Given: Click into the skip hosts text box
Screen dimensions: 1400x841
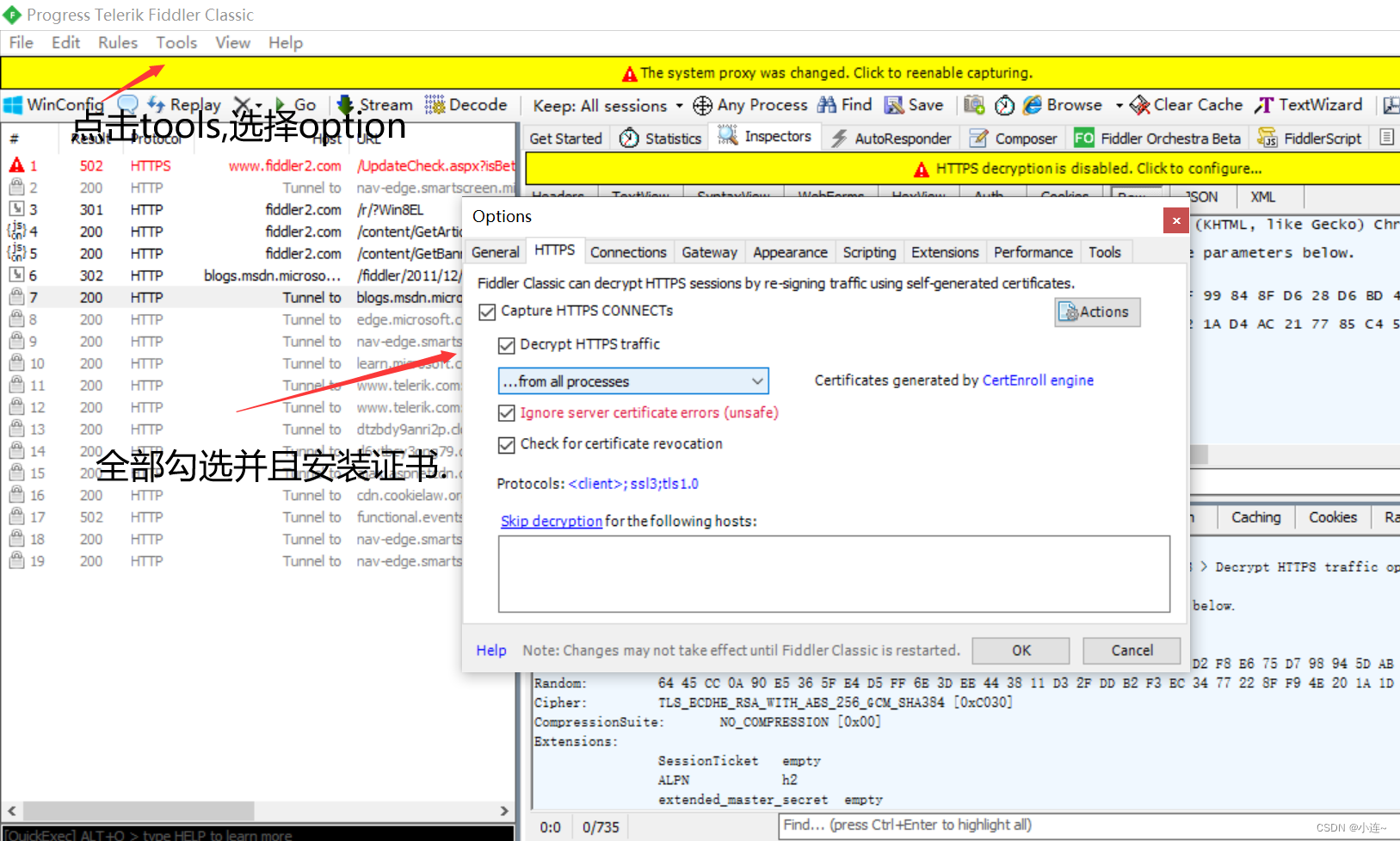Looking at the screenshot, I should (x=834, y=574).
